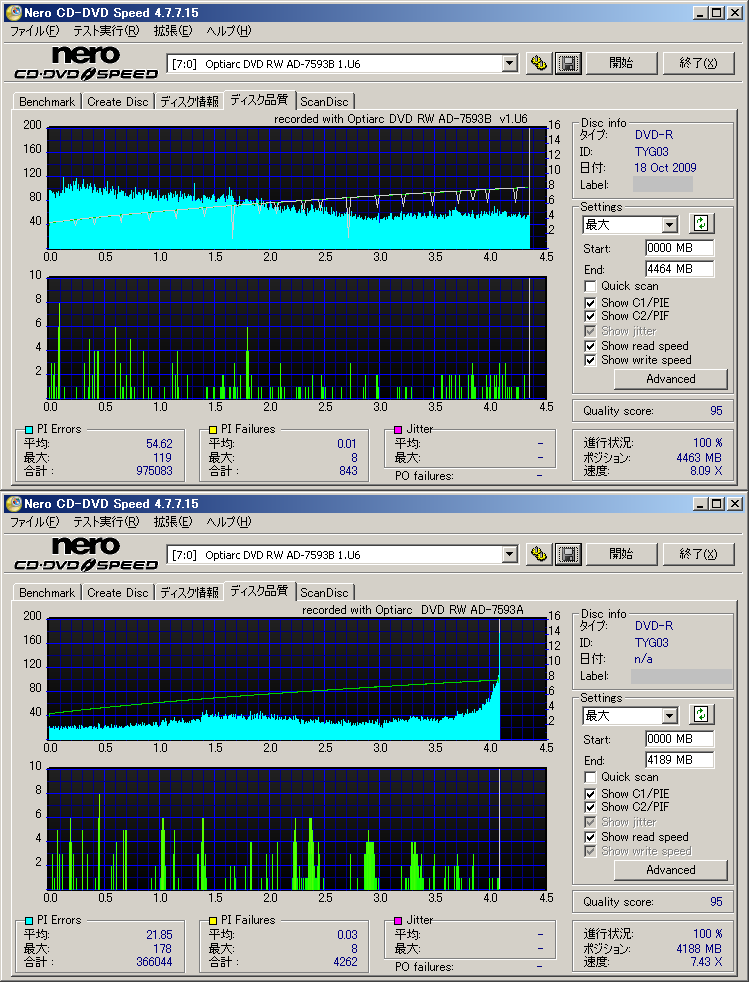Image resolution: width=749 pixels, height=982 pixels.
Task: Open speed setting dropdown in bottom window
Action: 669,715
